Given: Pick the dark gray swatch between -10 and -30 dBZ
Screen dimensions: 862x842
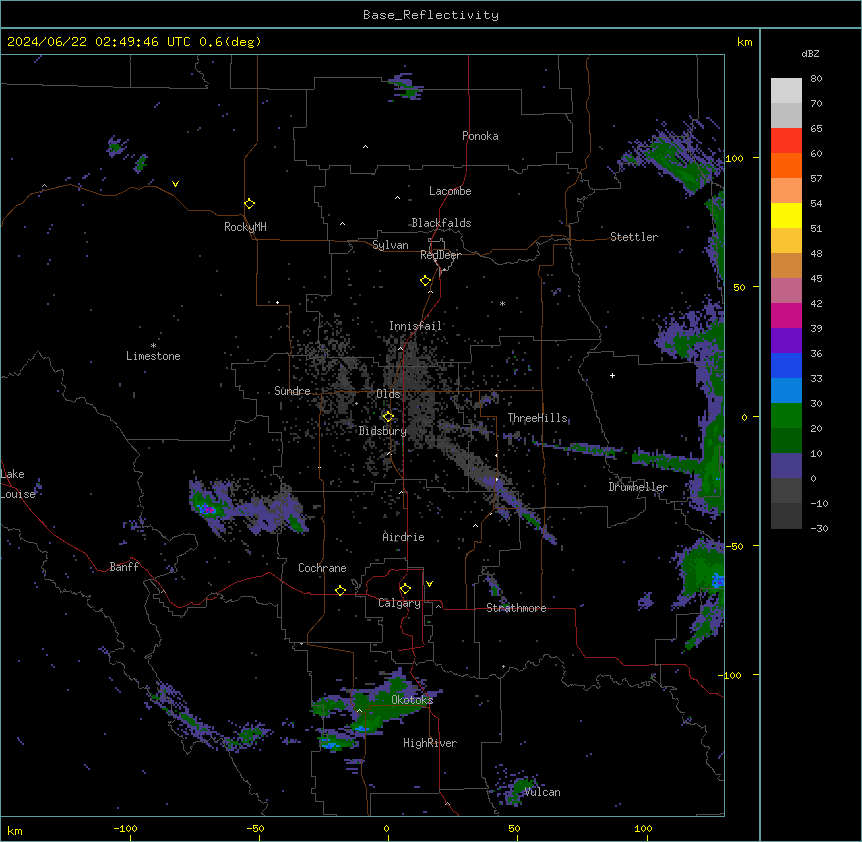Looking at the screenshot, I should click(x=786, y=516).
